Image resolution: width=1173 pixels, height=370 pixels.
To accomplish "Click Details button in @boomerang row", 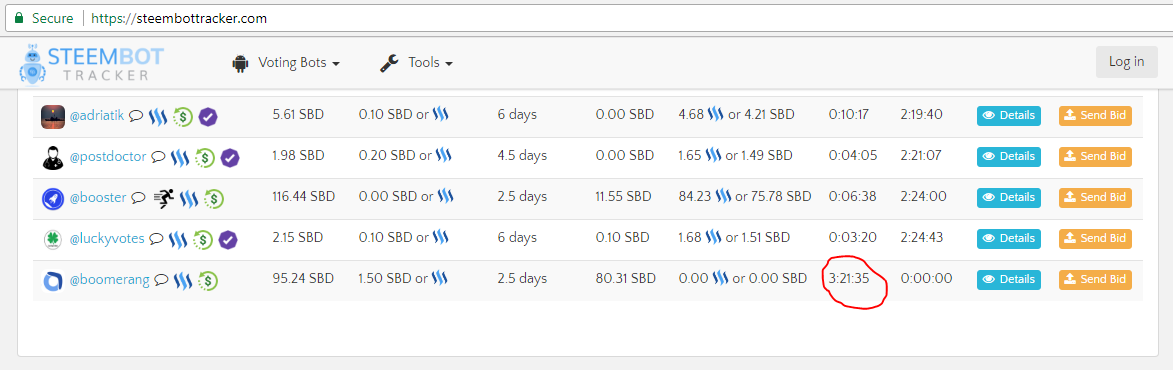I will pos(1008,280).
